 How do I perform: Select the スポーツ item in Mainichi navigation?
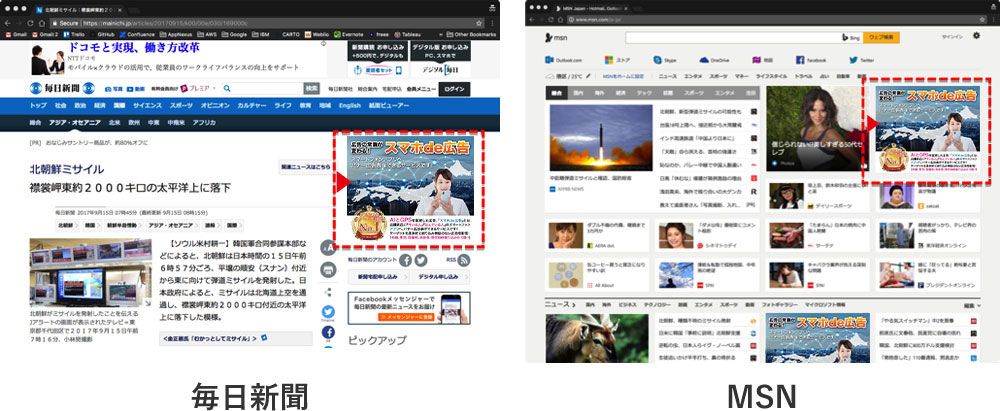click(x=181, y=105)
